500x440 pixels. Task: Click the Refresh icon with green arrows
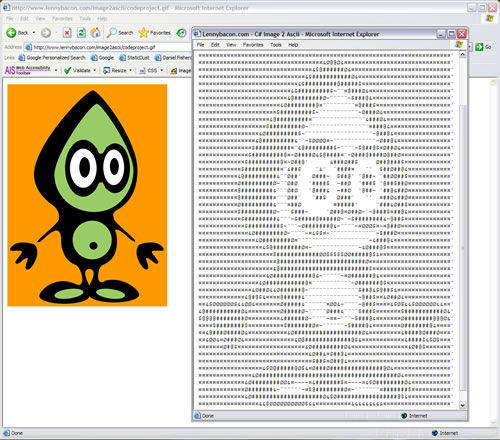81,33
